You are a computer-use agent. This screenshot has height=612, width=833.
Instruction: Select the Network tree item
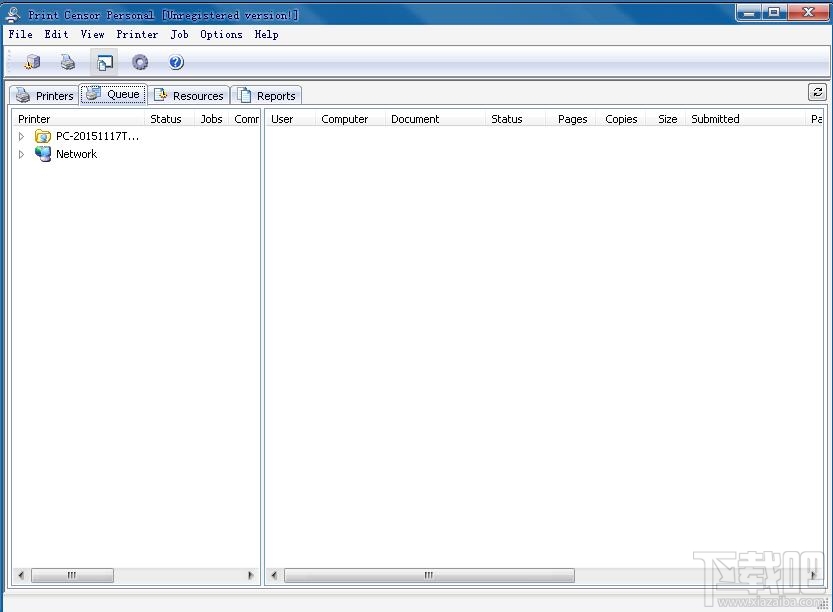pos(76,154)
